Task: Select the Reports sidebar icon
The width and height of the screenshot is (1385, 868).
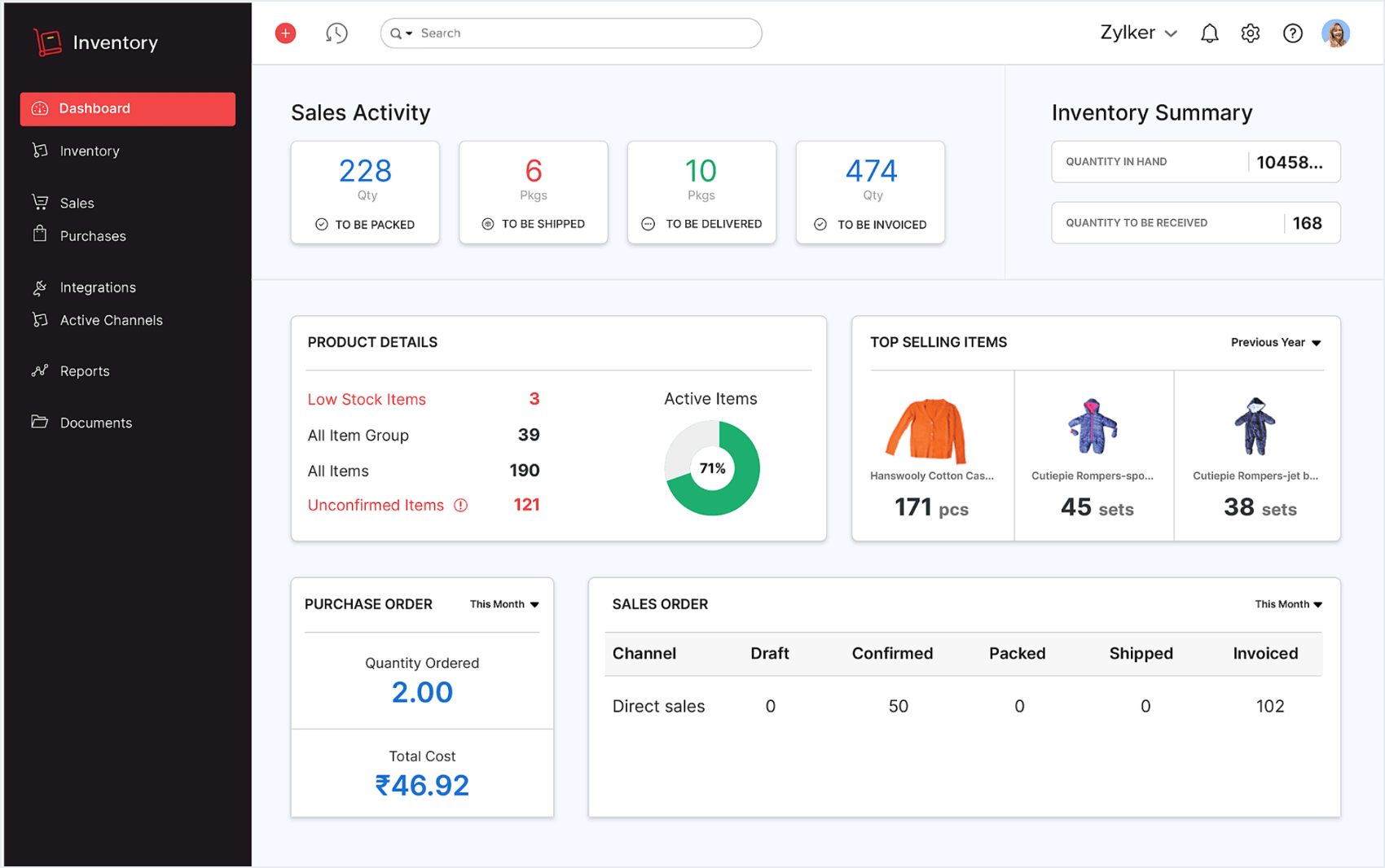Action: coord(39,370)
